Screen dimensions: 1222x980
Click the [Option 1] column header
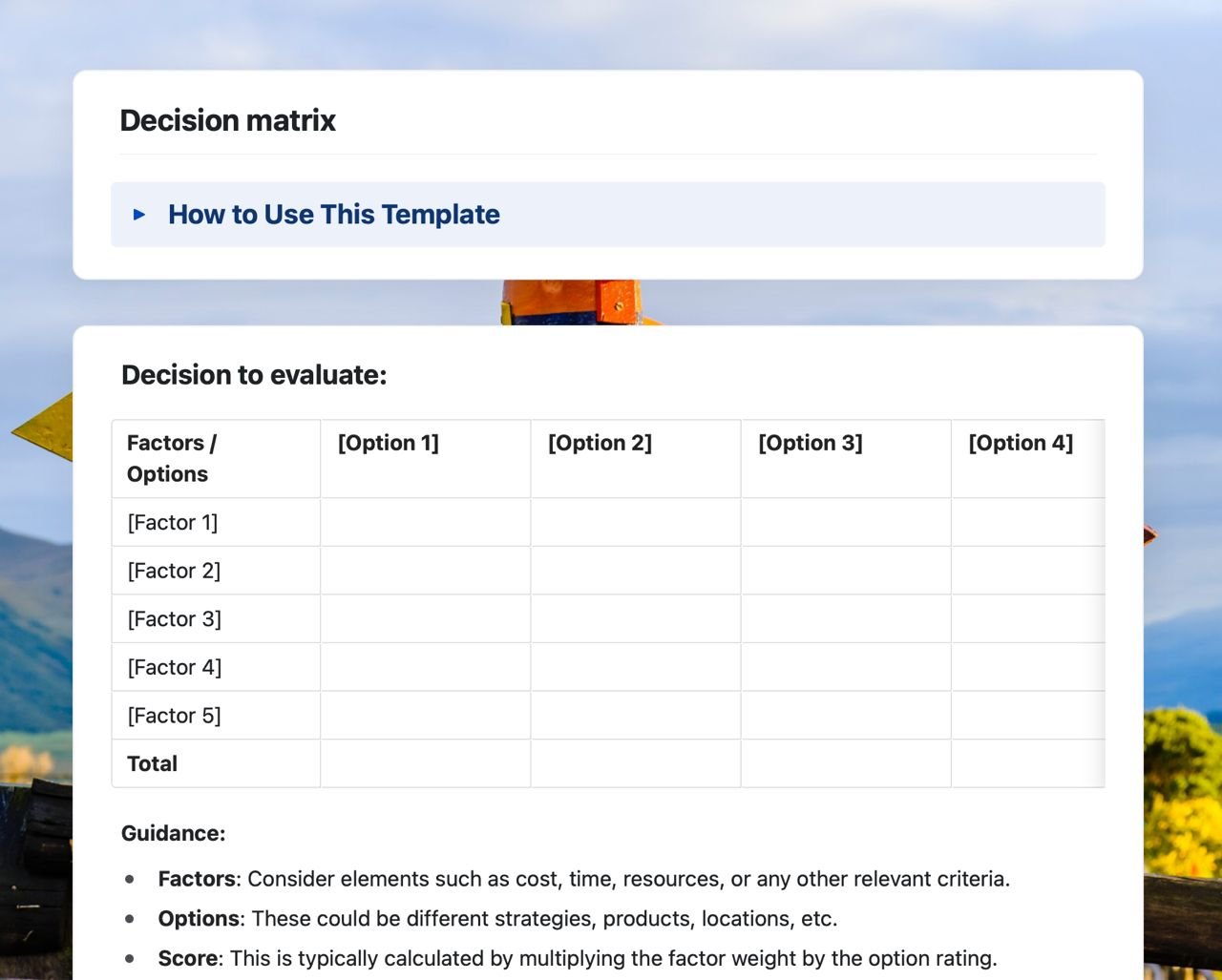pos(389,443)
